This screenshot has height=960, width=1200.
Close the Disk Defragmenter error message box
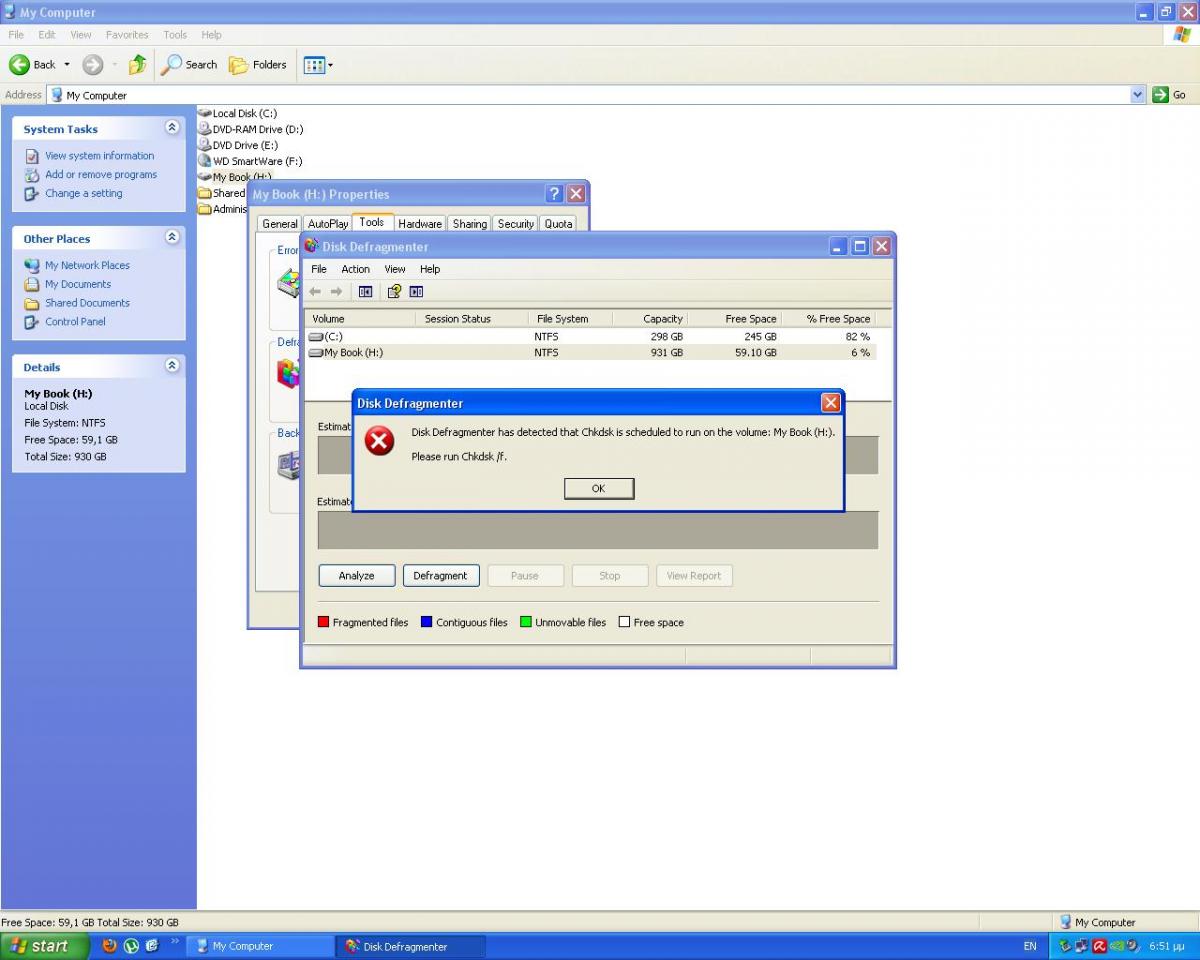[x=830, y=403]
